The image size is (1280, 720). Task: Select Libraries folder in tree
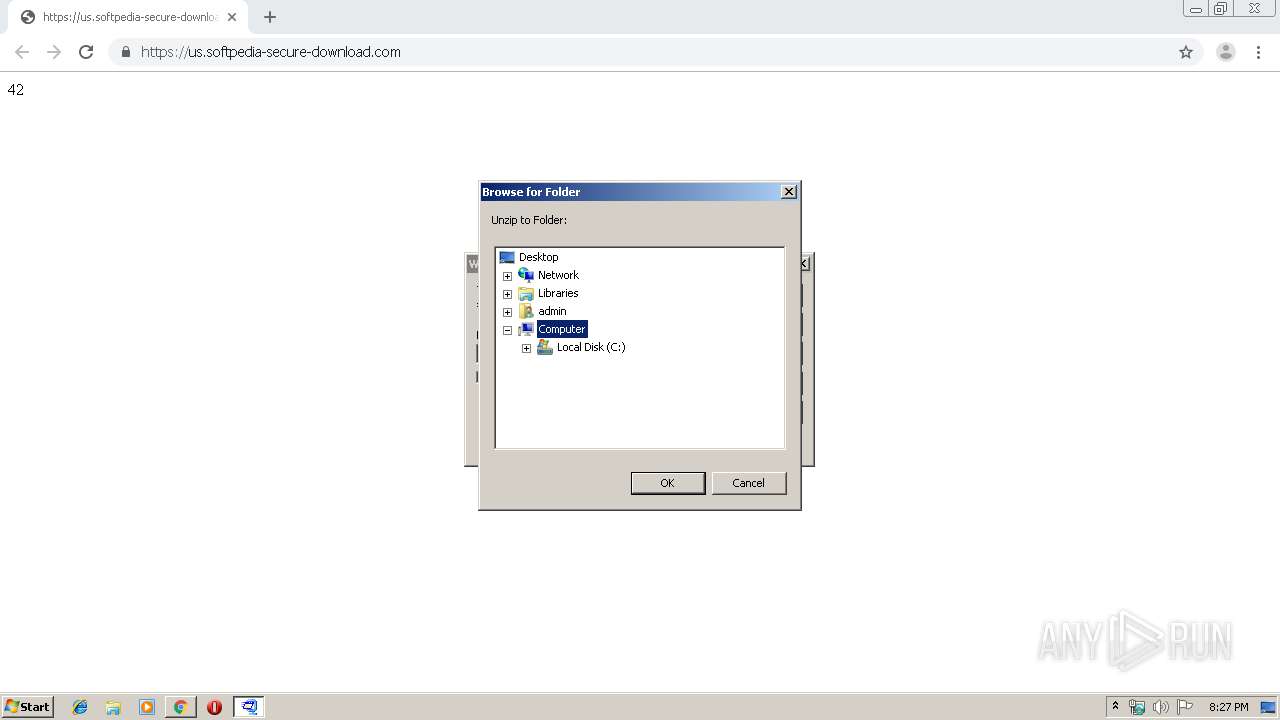(x=558, y=293)
